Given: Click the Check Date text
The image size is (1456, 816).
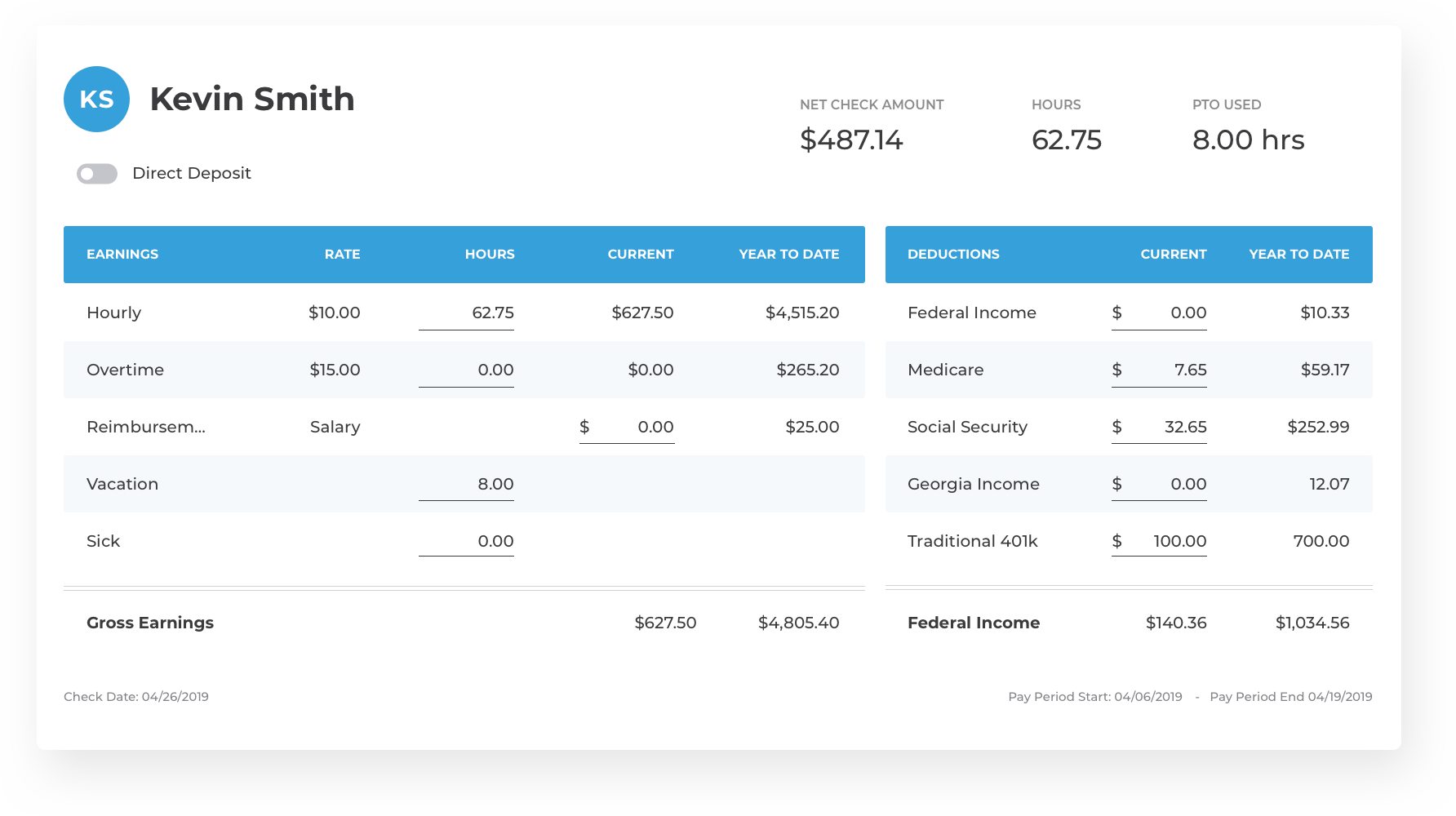Looking at the screenshot, I should point(136,697).
